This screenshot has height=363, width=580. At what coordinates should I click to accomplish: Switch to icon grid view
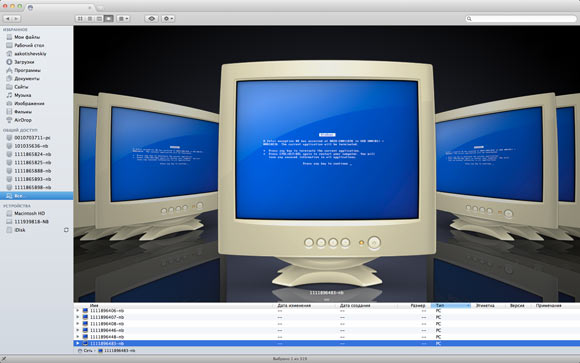pyautogui.click(x=80, y=19)
